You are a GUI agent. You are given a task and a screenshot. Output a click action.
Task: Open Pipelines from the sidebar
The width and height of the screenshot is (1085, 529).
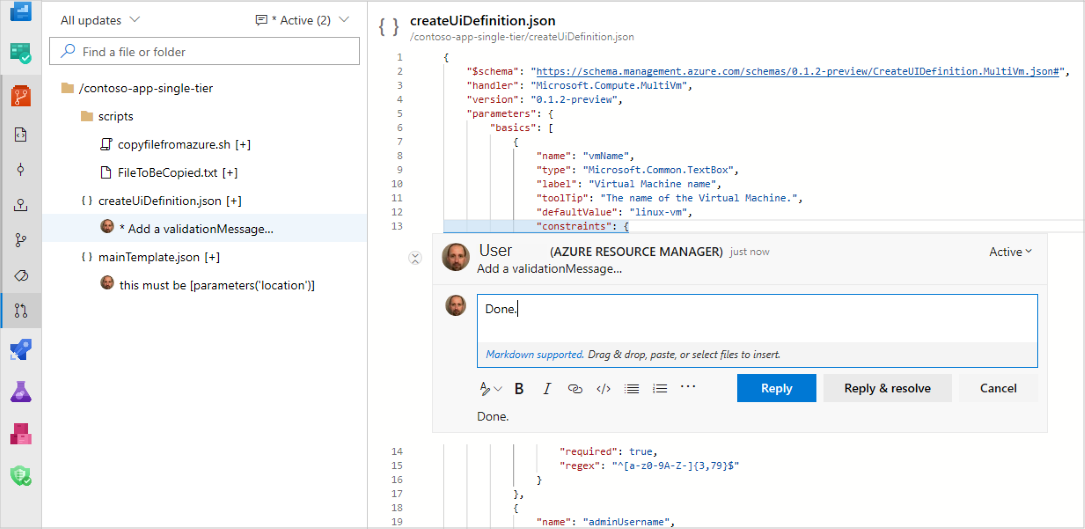[x=21, y=350]
